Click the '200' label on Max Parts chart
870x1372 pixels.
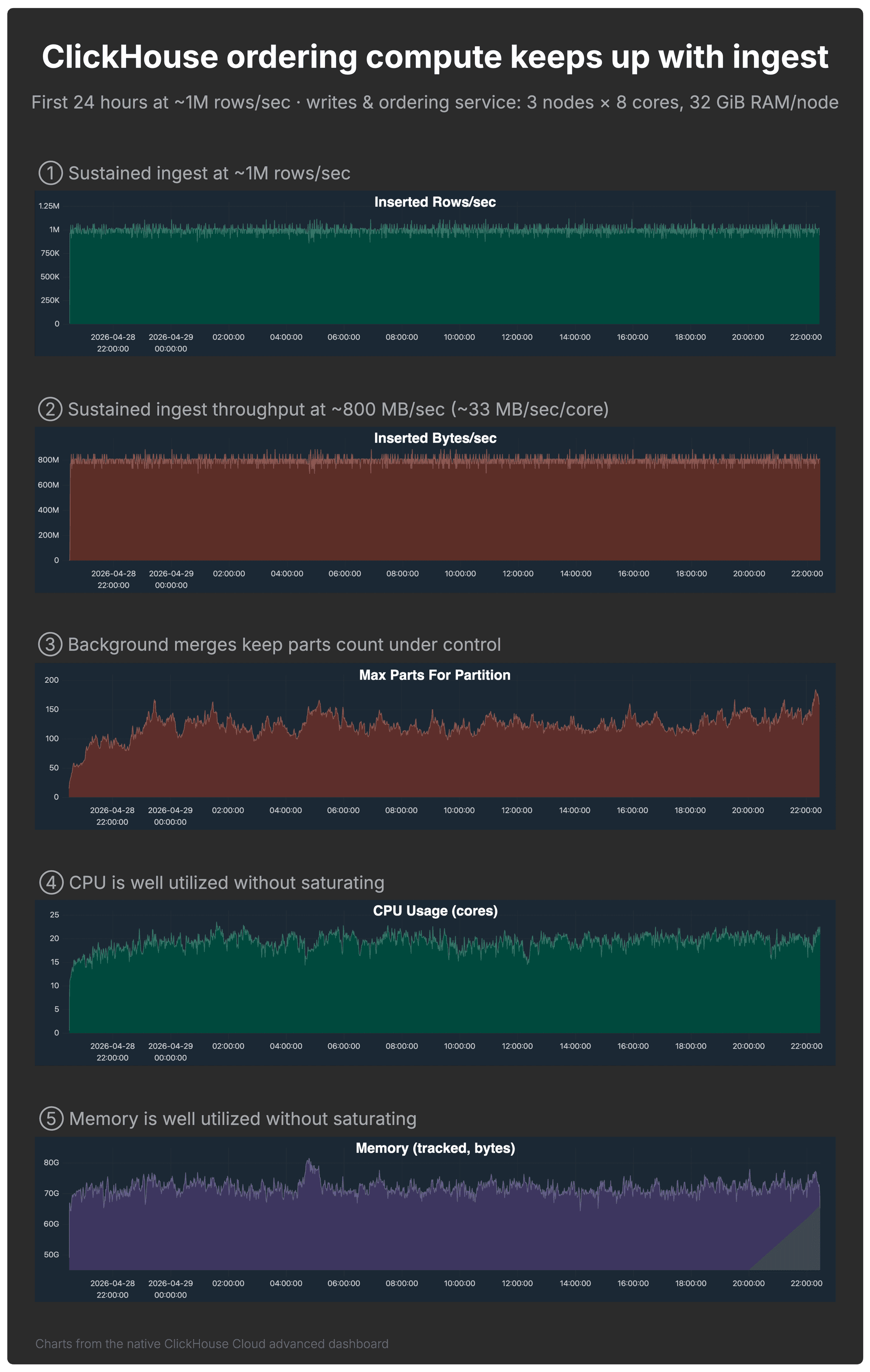coord(51,680)
